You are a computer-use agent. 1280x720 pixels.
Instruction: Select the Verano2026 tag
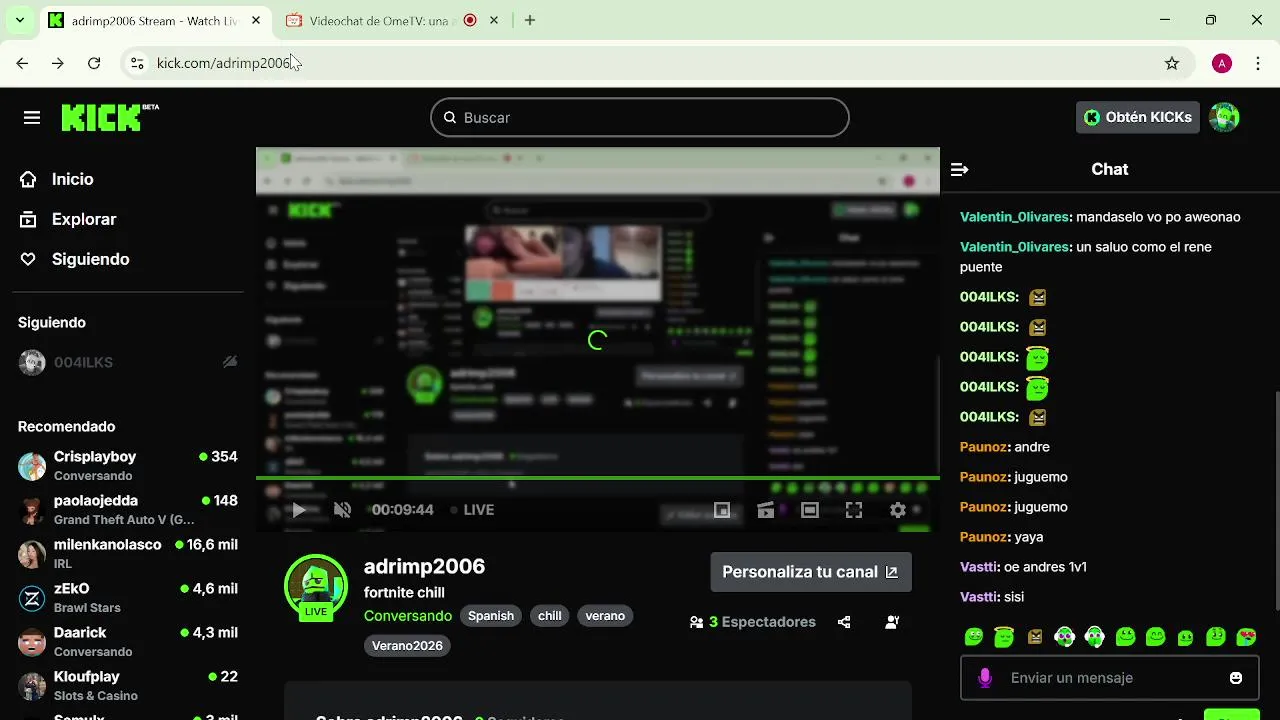[x=407, y=646]
